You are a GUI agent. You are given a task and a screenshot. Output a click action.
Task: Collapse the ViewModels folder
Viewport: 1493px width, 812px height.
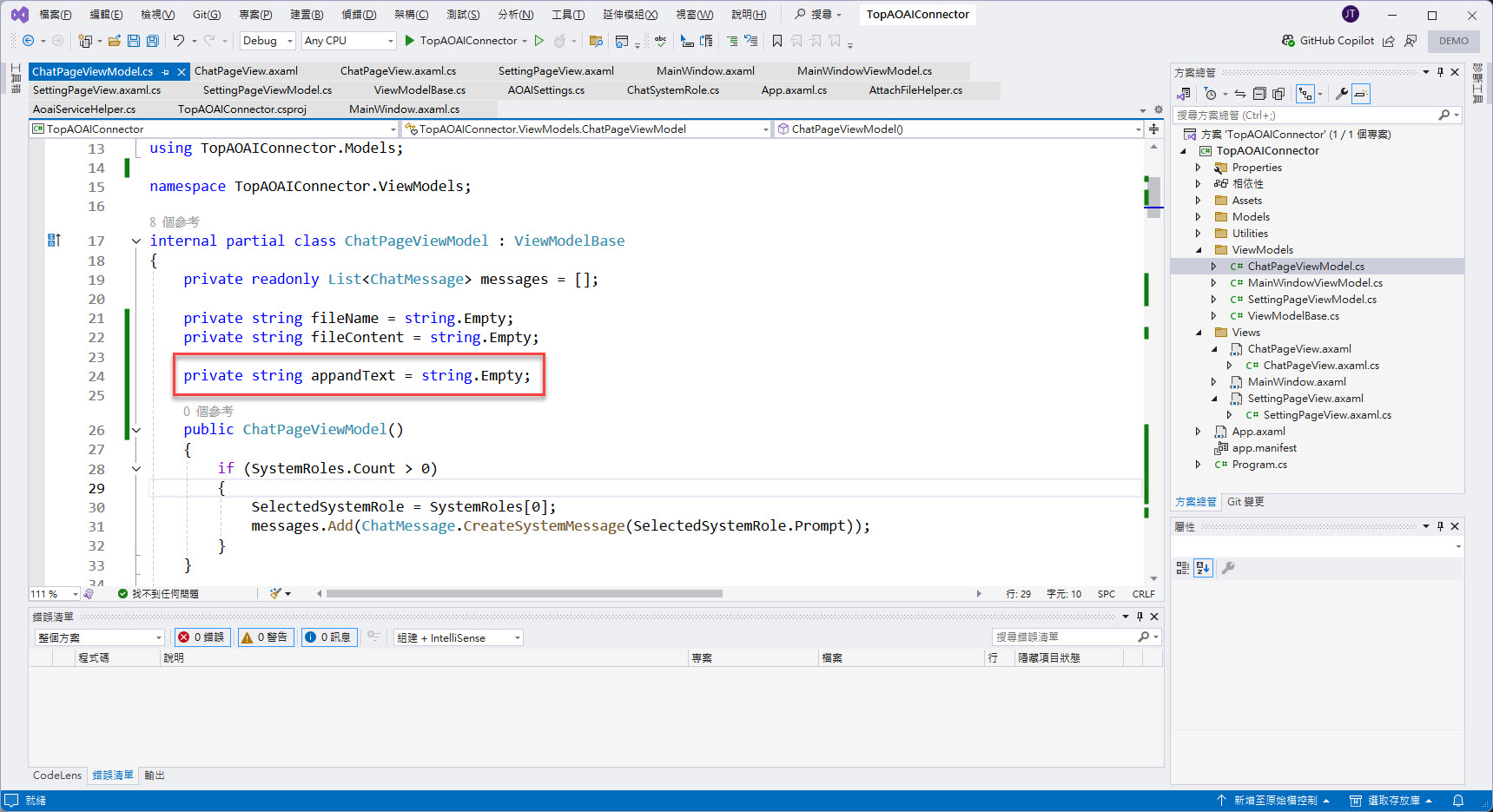[x=1198, y=250]
